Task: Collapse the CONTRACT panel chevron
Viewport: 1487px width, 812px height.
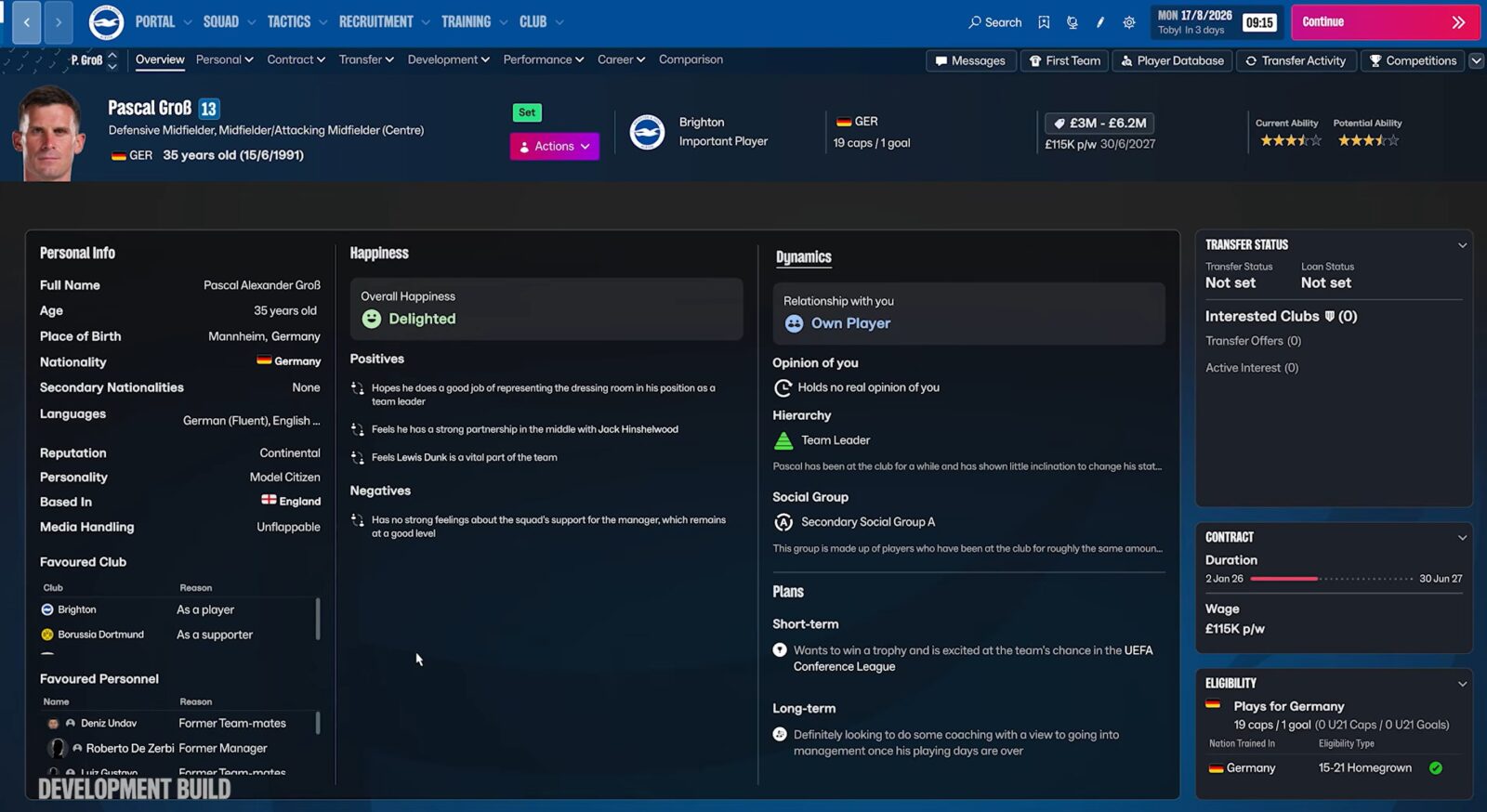Action: click(1462, 537)
